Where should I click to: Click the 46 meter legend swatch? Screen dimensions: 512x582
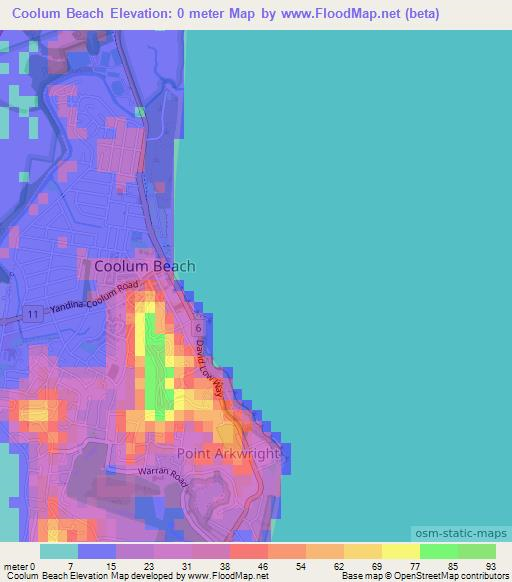click(287, 551)
